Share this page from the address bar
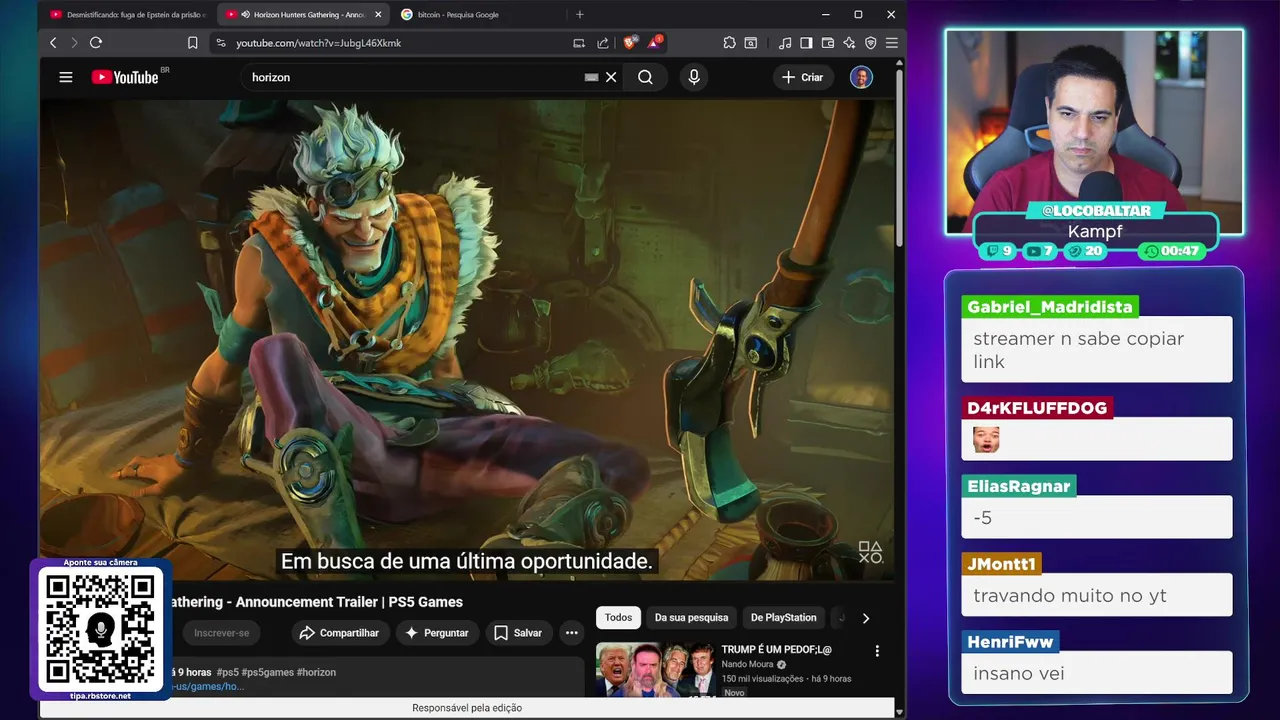The height and width of the screenshot is (720, 1280). point(603,43)
